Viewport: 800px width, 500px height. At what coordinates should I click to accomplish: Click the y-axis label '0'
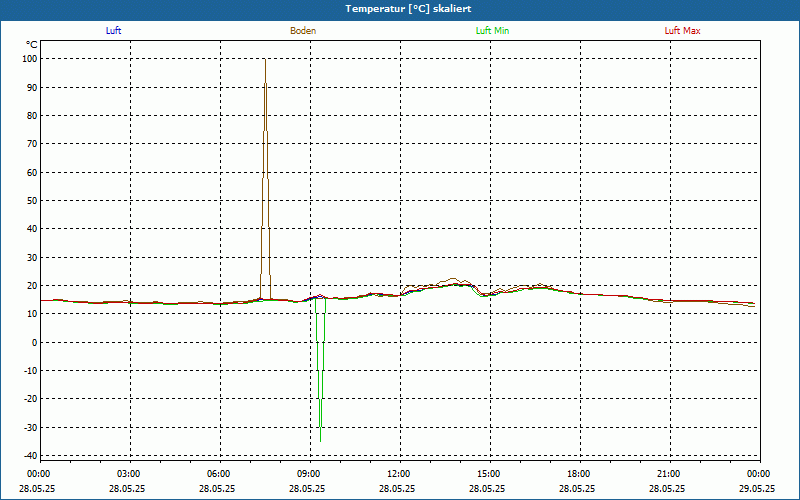35,342
